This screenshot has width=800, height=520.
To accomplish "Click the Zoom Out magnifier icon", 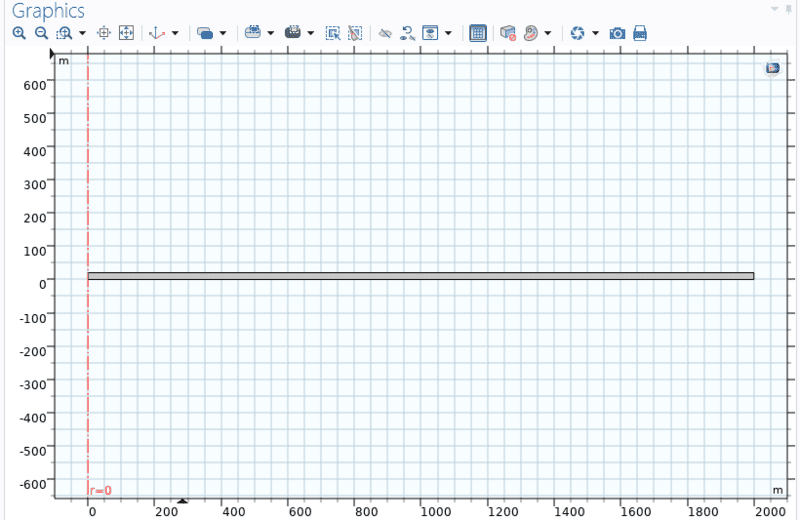I will [41, 33].
